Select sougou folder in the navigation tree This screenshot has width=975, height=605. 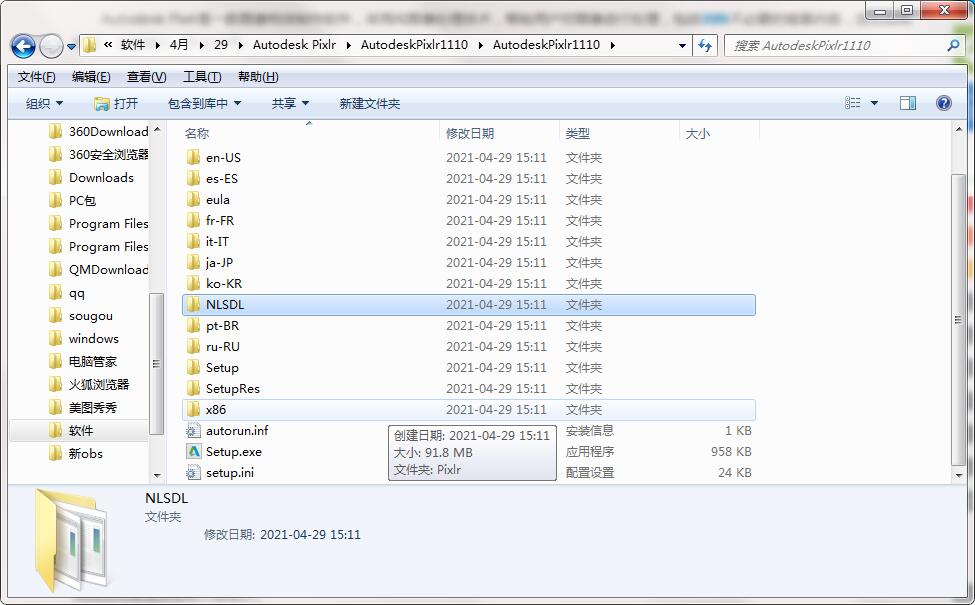tap(81, 315)
